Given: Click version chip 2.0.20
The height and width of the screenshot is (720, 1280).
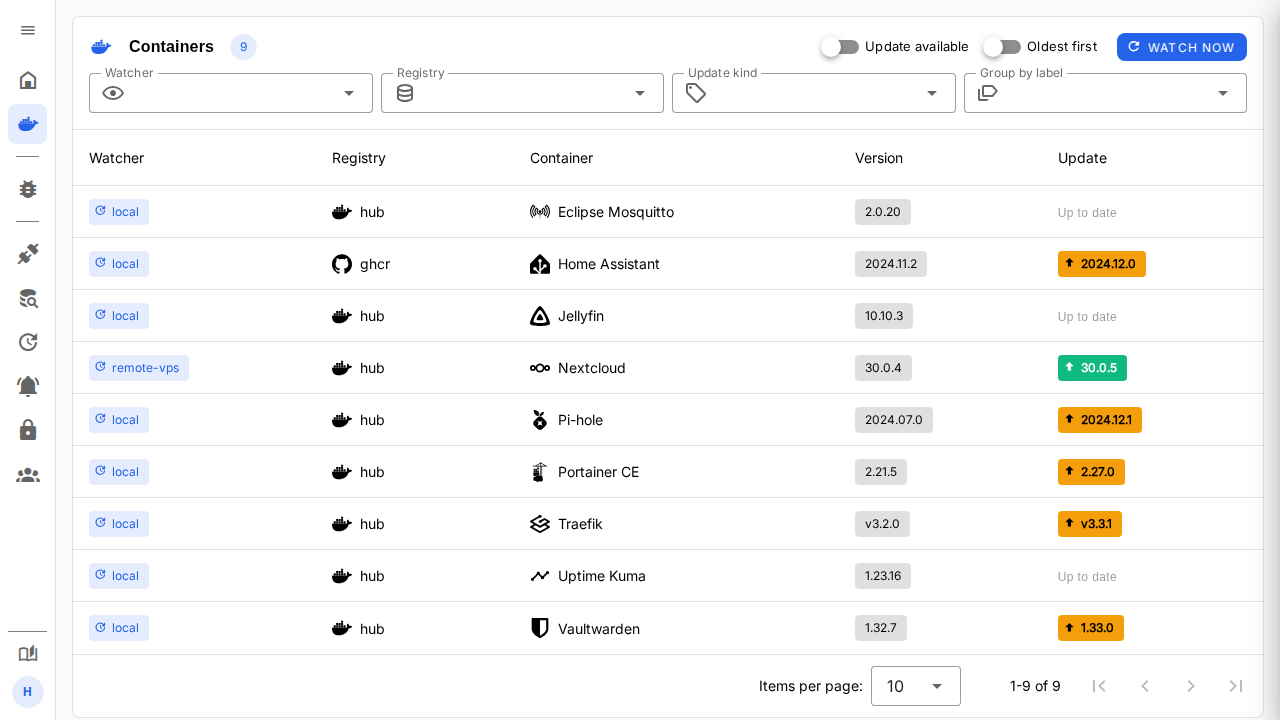Looking at the screenshot, I should 883,212.
